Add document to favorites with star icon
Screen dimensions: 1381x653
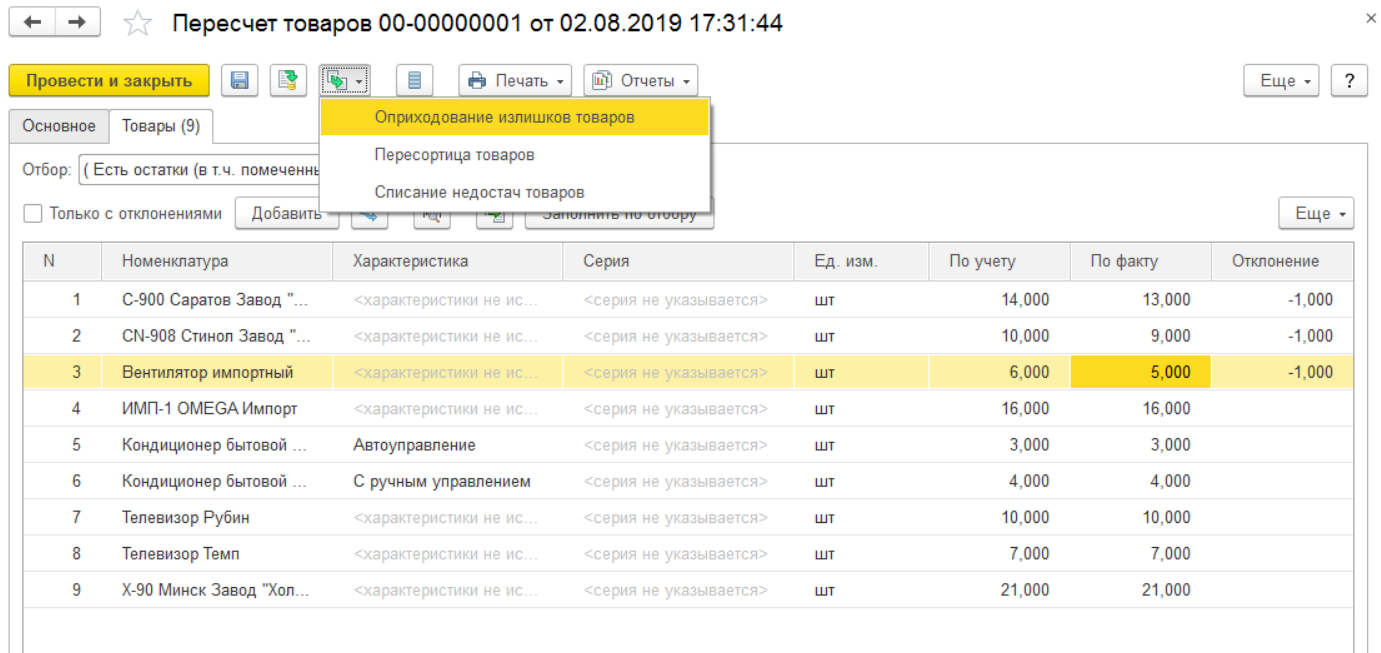coord(137,24)
